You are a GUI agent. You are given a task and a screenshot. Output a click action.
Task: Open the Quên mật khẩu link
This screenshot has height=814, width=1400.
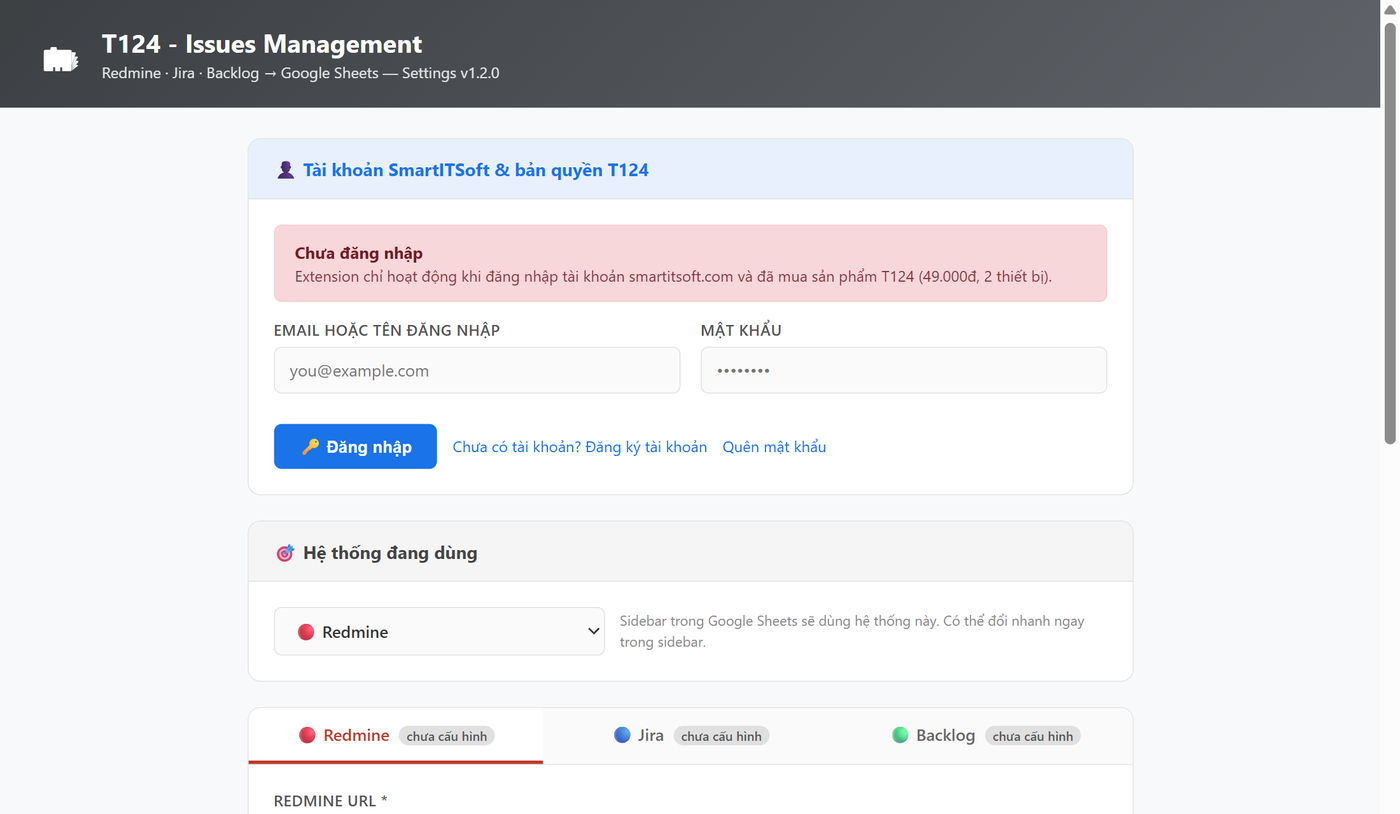click(774, 447)
